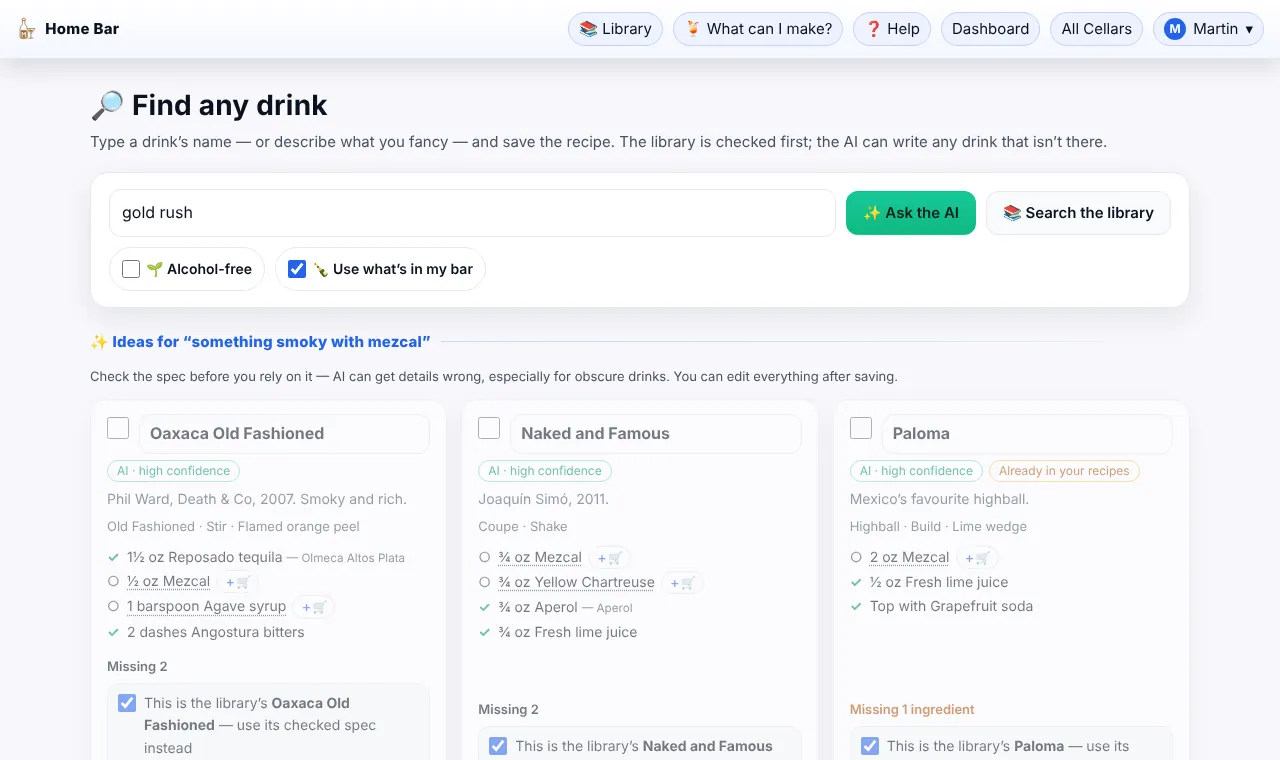This screenshot has width=1280, height=760.
Task: Select the Naked and Famous card checkbox
Action: 489,428
